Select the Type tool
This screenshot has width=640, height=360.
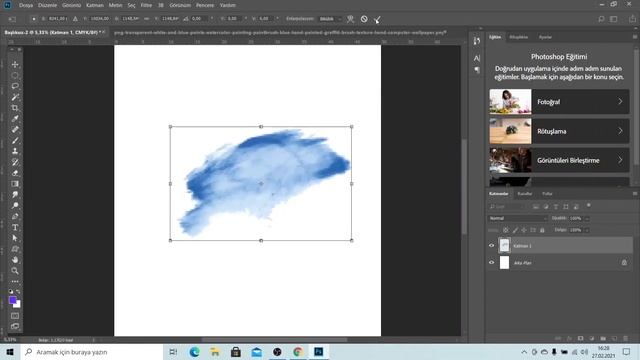(x=15, y=227)
